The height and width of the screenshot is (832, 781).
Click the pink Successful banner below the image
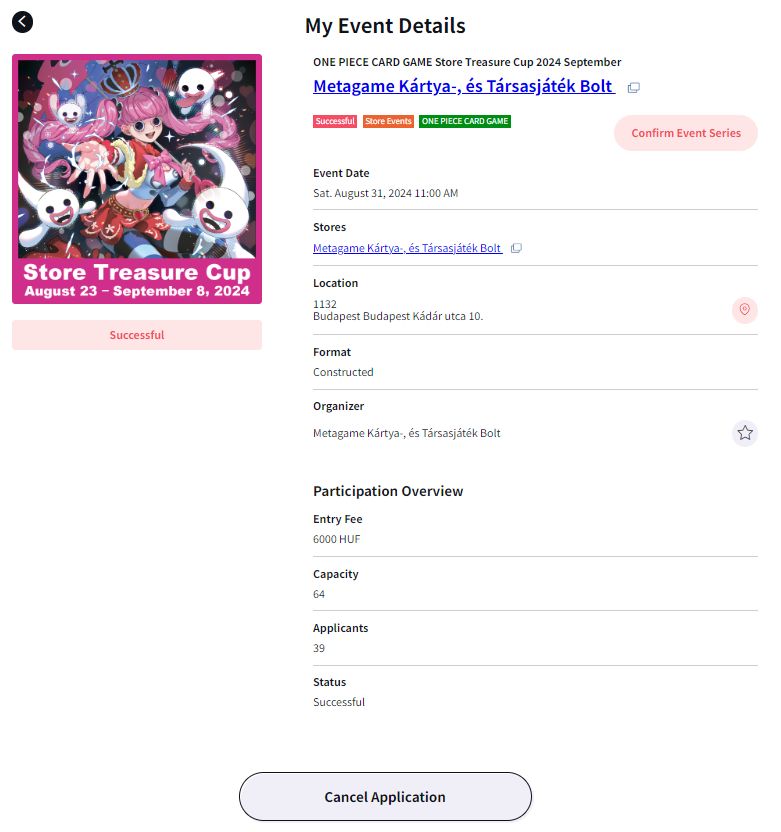click(x=137, y=335)
